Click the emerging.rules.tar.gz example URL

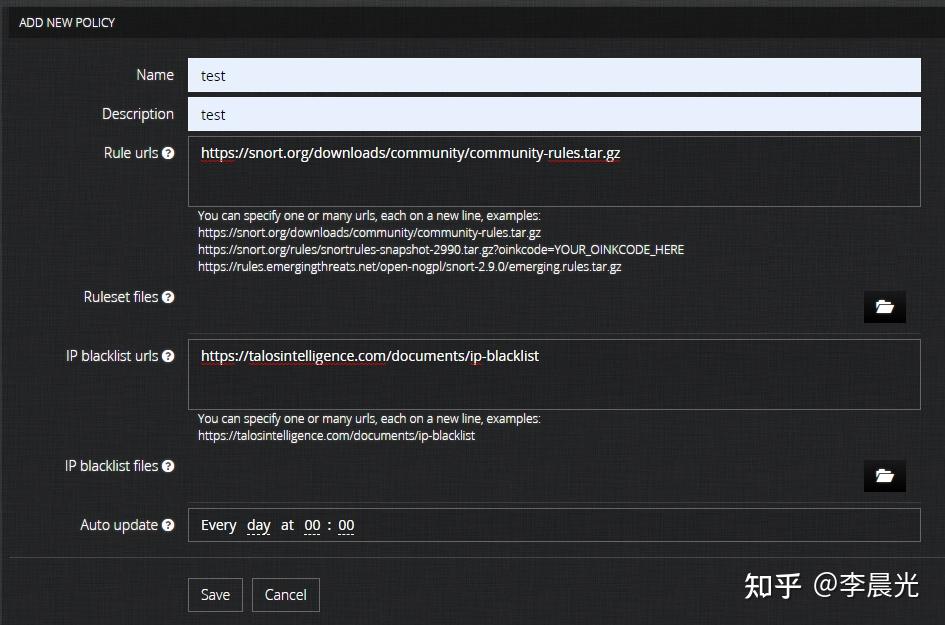click(410, 266)
